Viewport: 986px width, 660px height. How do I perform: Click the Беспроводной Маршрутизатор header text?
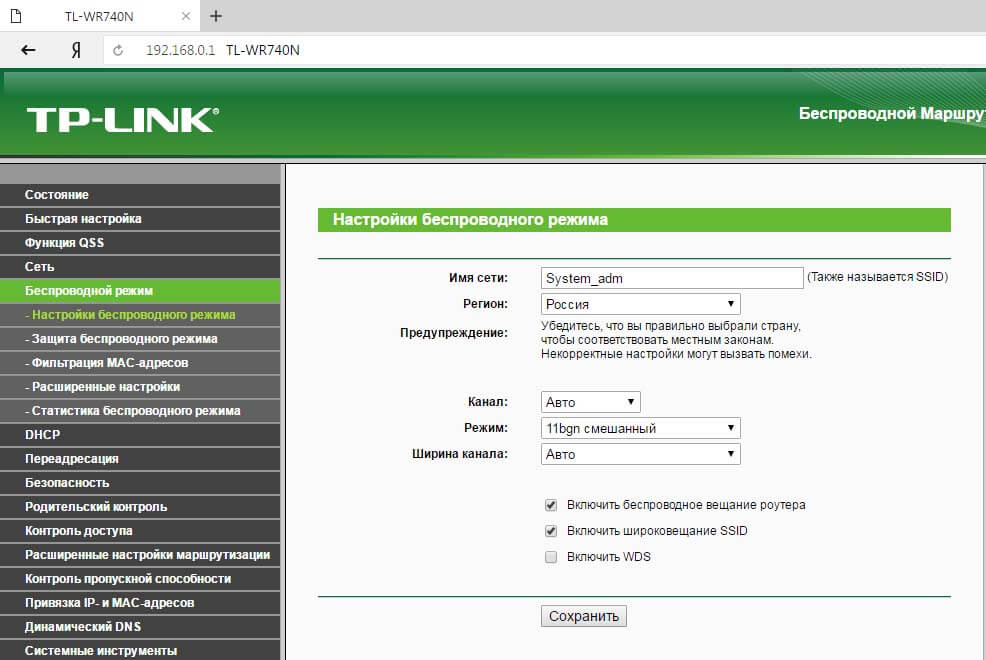[892, 114]
